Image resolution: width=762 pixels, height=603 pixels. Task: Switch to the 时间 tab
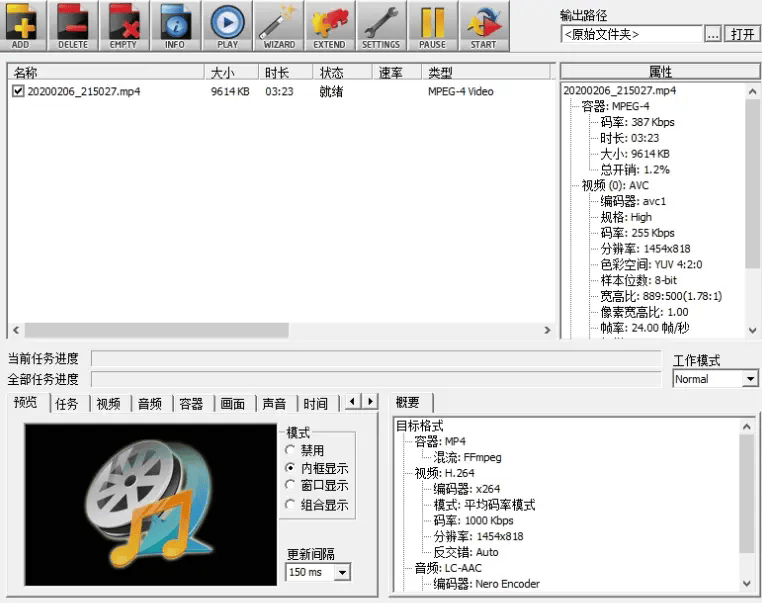(x=315, y=404)
